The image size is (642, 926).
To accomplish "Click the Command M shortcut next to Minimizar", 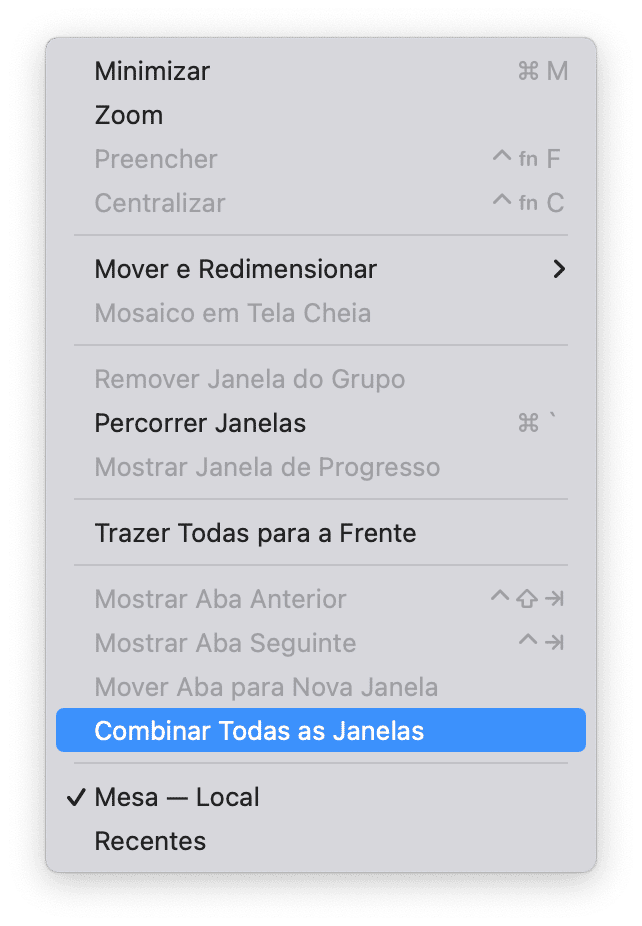I will [543, 71].
